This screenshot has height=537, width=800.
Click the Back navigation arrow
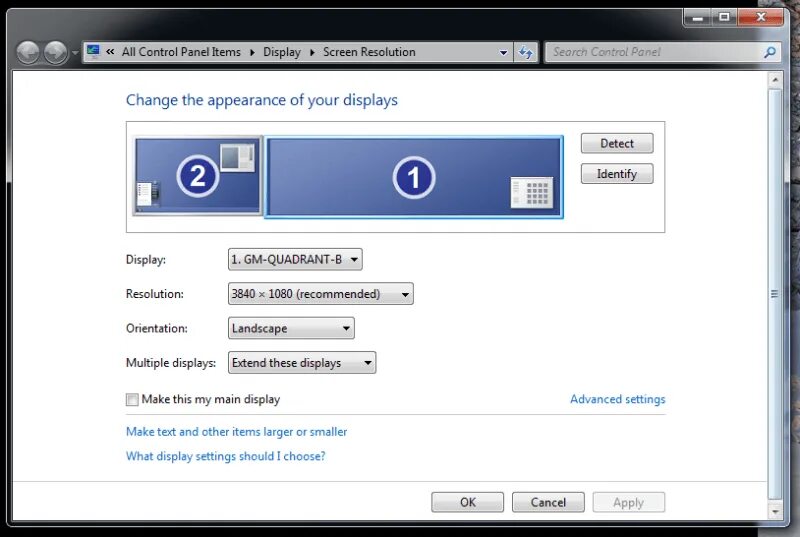click(x=28, y=52)
